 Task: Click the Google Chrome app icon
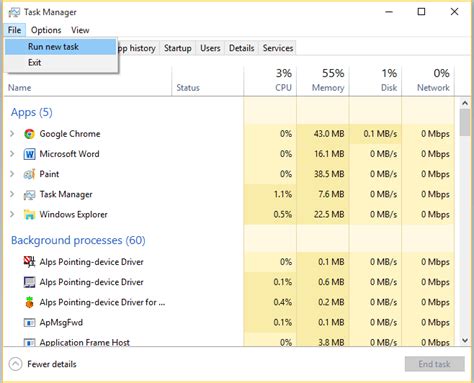(29, 134)
